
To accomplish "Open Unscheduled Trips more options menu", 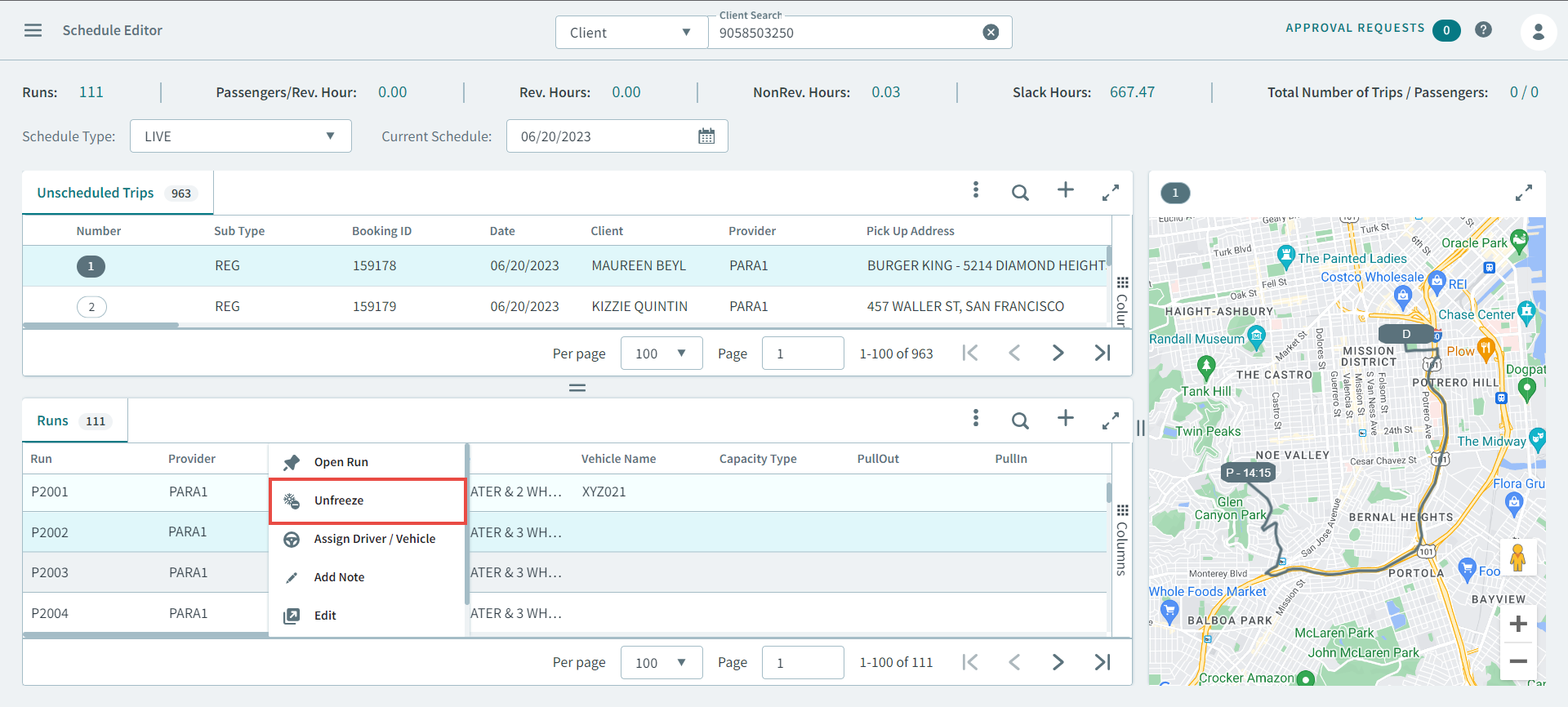I will point(975,190).
